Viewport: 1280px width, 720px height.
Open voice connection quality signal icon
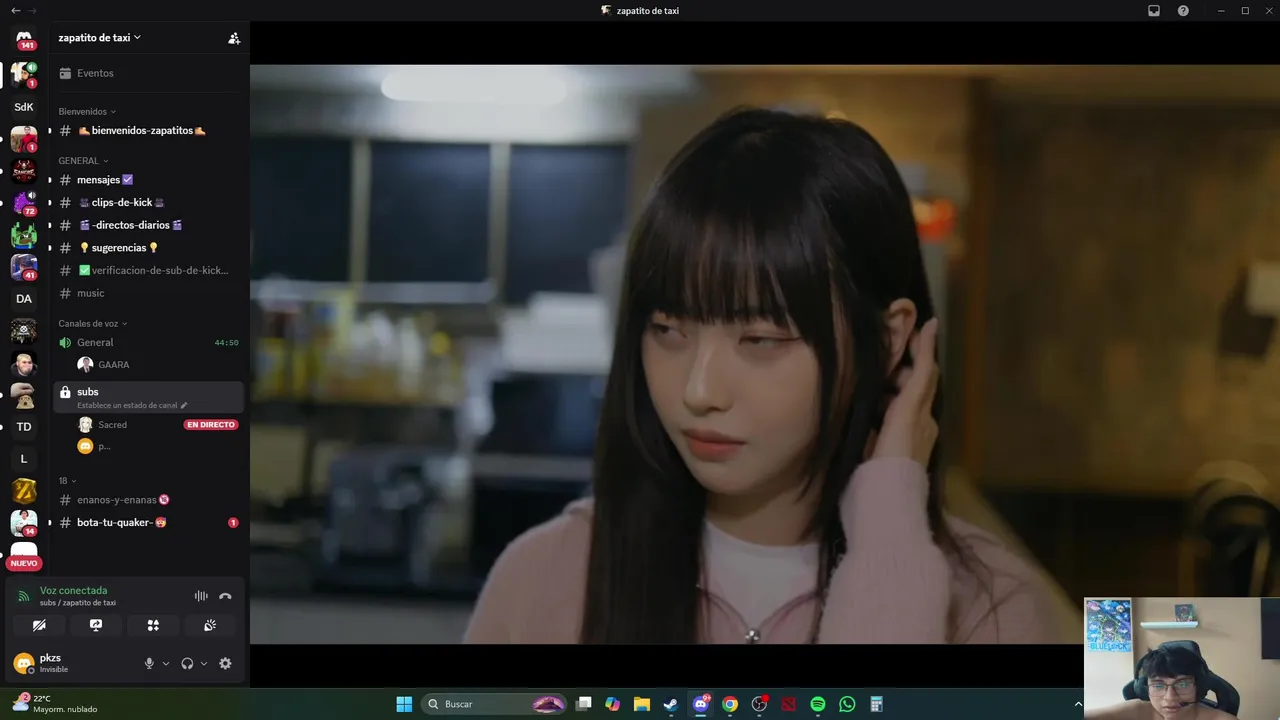click(24, 596)
